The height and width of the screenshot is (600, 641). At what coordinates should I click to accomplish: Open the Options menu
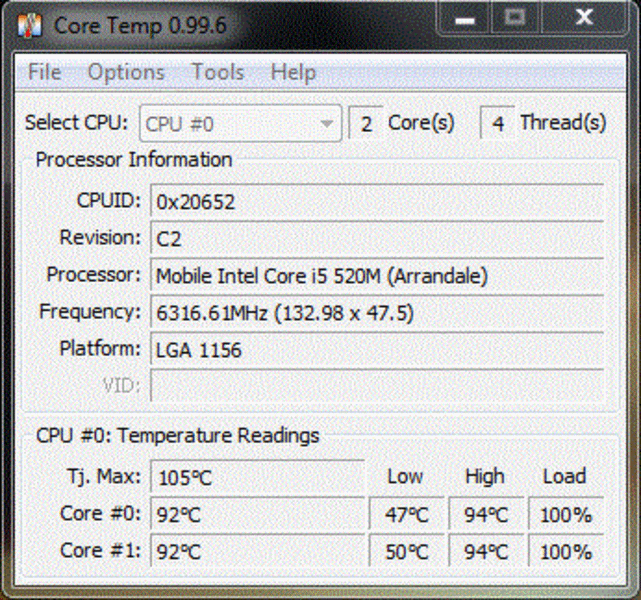[x=126, y=72]
